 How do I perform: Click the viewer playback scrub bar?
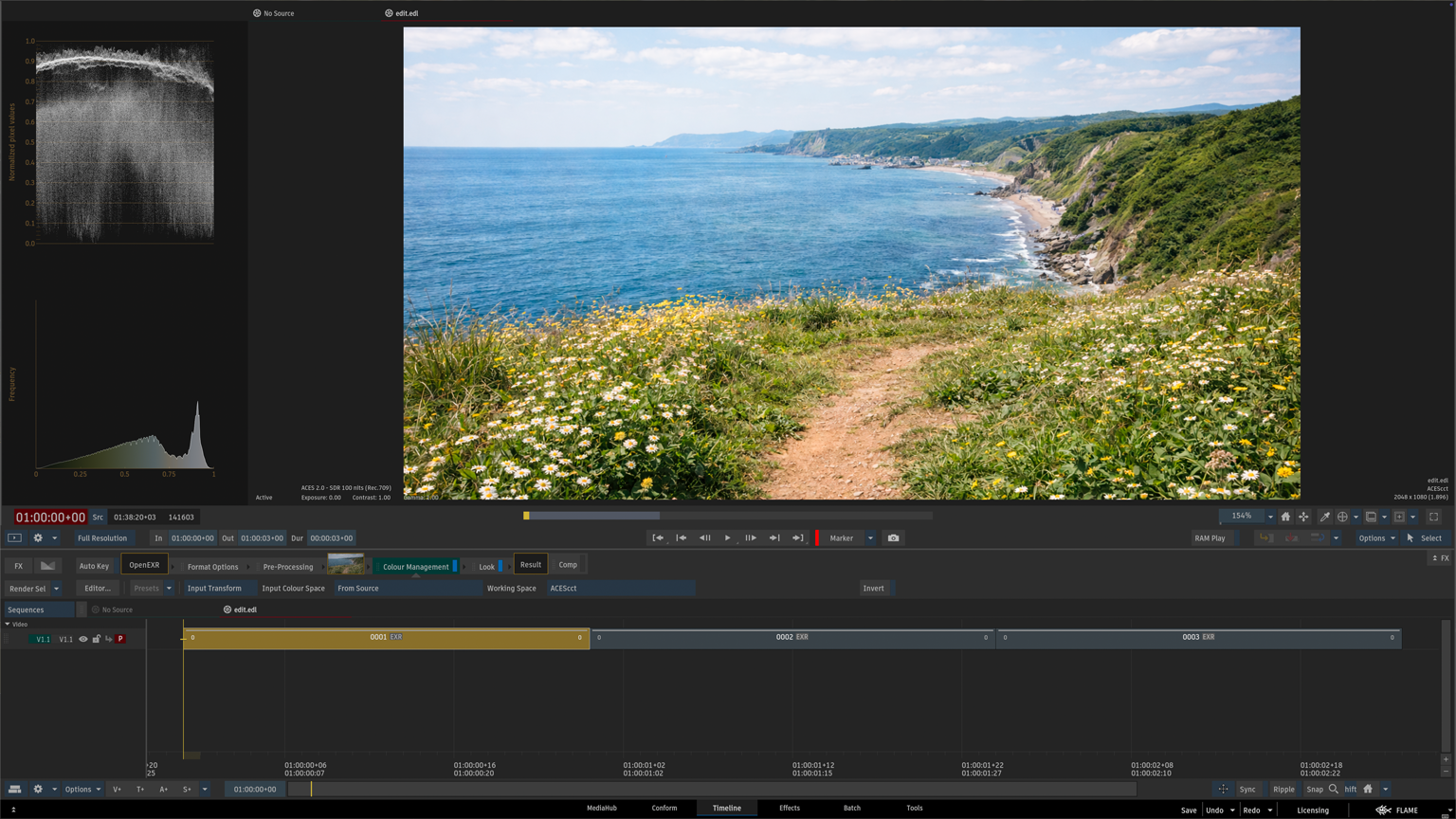728,516
